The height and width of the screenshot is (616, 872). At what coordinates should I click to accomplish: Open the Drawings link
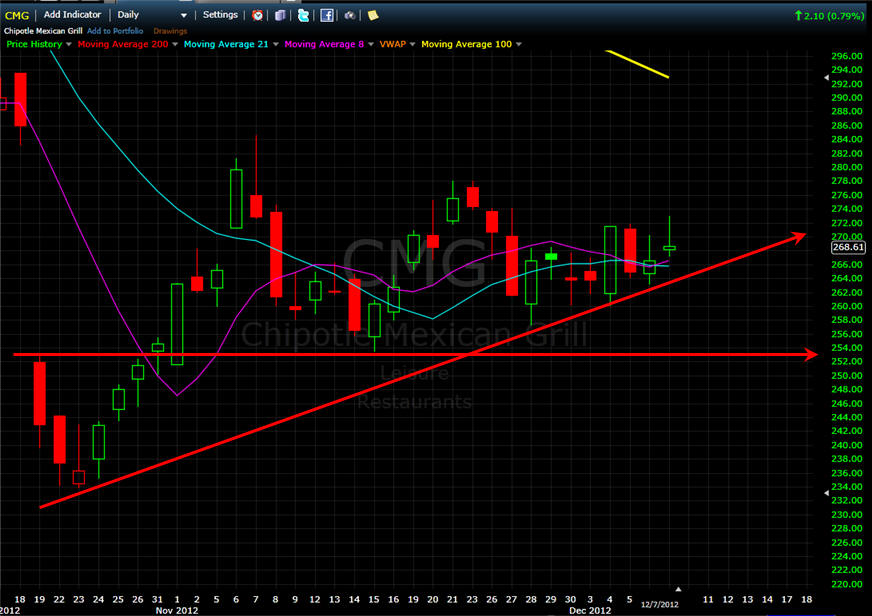click(x=169, y=31)
